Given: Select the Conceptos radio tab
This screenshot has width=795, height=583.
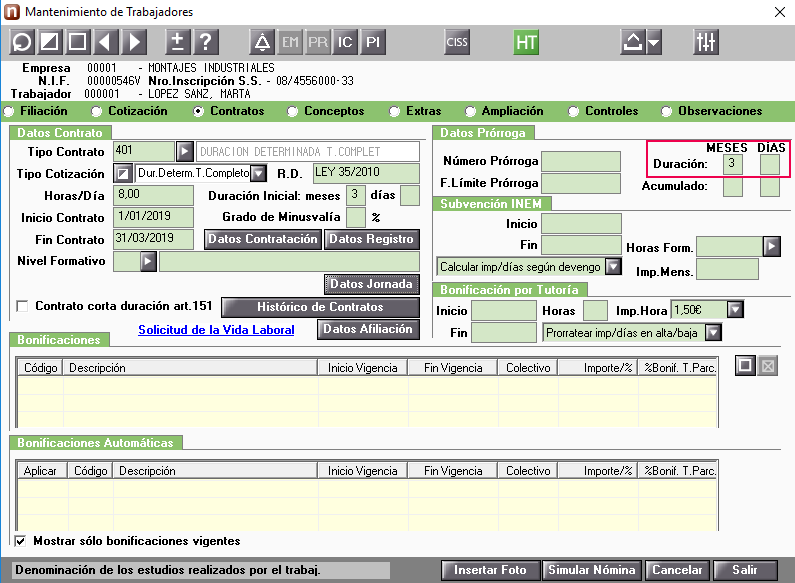Looking at the screenshot, I should click(x=292, y=111).
